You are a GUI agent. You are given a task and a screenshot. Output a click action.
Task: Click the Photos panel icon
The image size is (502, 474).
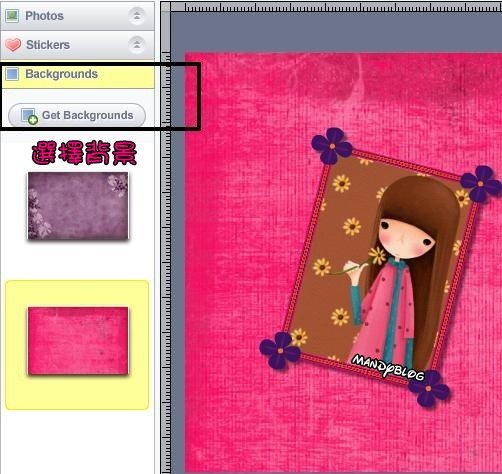12,15
